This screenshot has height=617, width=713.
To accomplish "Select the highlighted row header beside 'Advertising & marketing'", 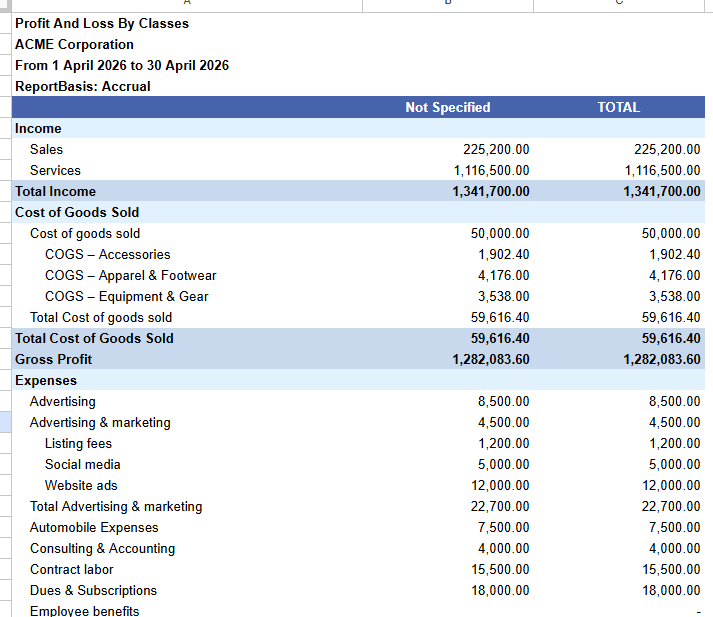I will (x=5, y=422).
